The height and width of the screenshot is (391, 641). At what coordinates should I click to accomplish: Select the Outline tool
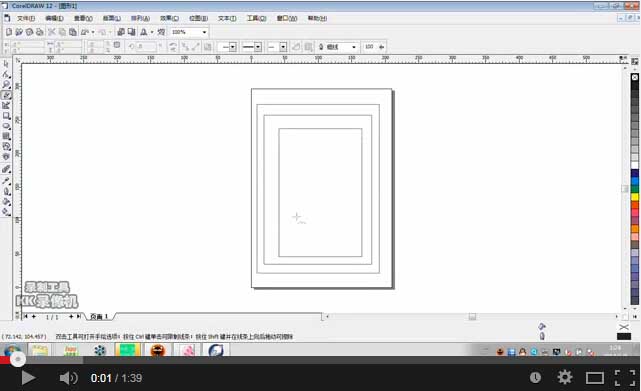tap(6, 191)
